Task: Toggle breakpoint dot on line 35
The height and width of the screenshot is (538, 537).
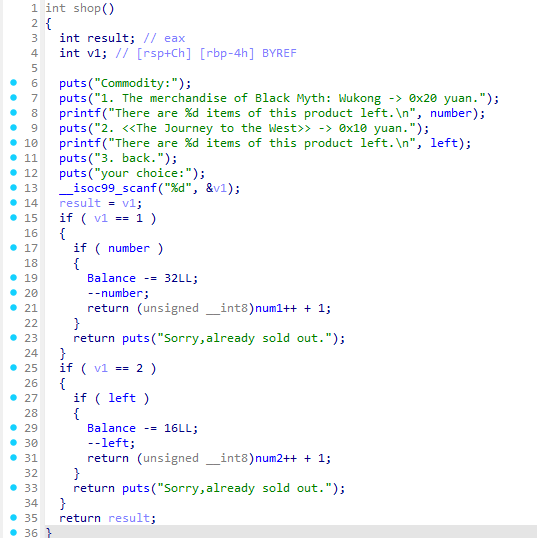Action: 13,518
